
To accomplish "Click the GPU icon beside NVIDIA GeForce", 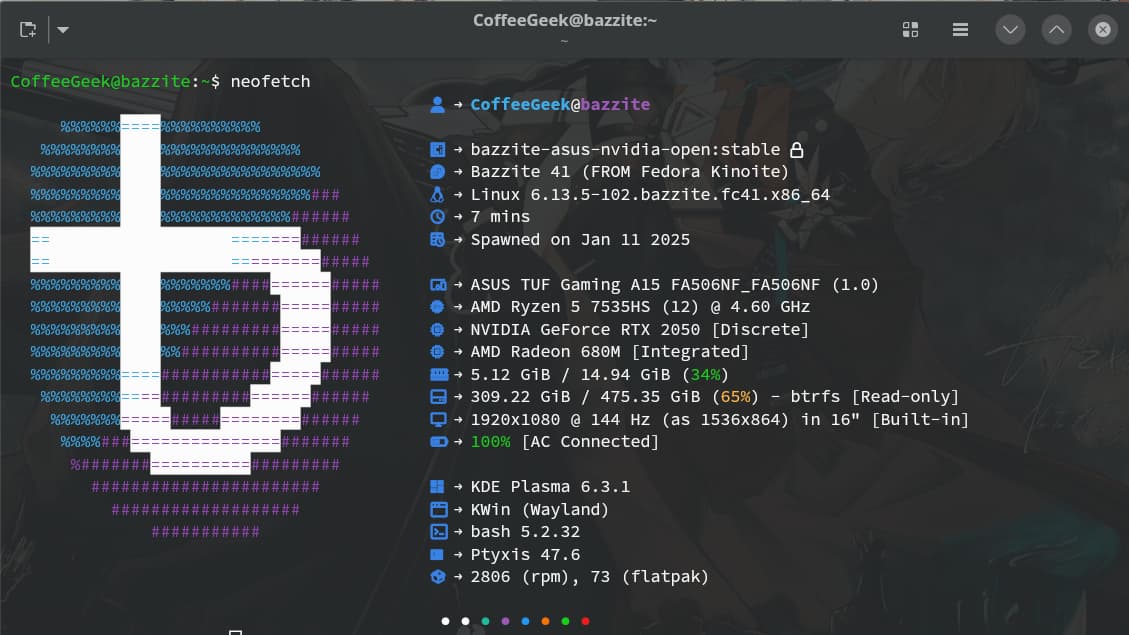I will point(437,330).
